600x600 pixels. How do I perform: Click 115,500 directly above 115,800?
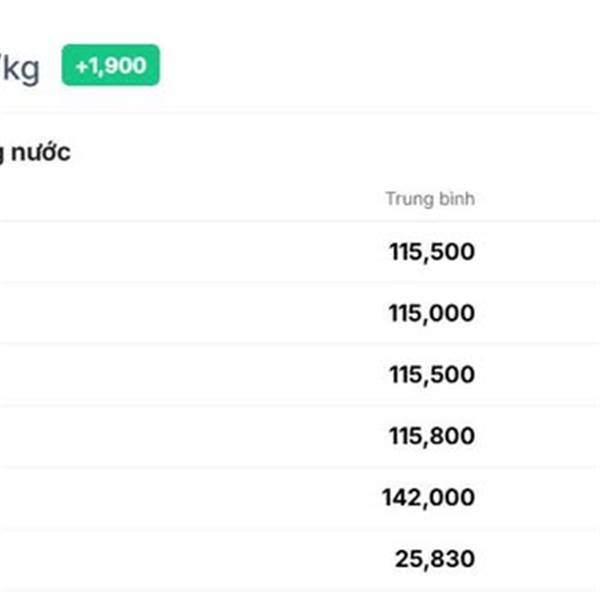point(432,374)
